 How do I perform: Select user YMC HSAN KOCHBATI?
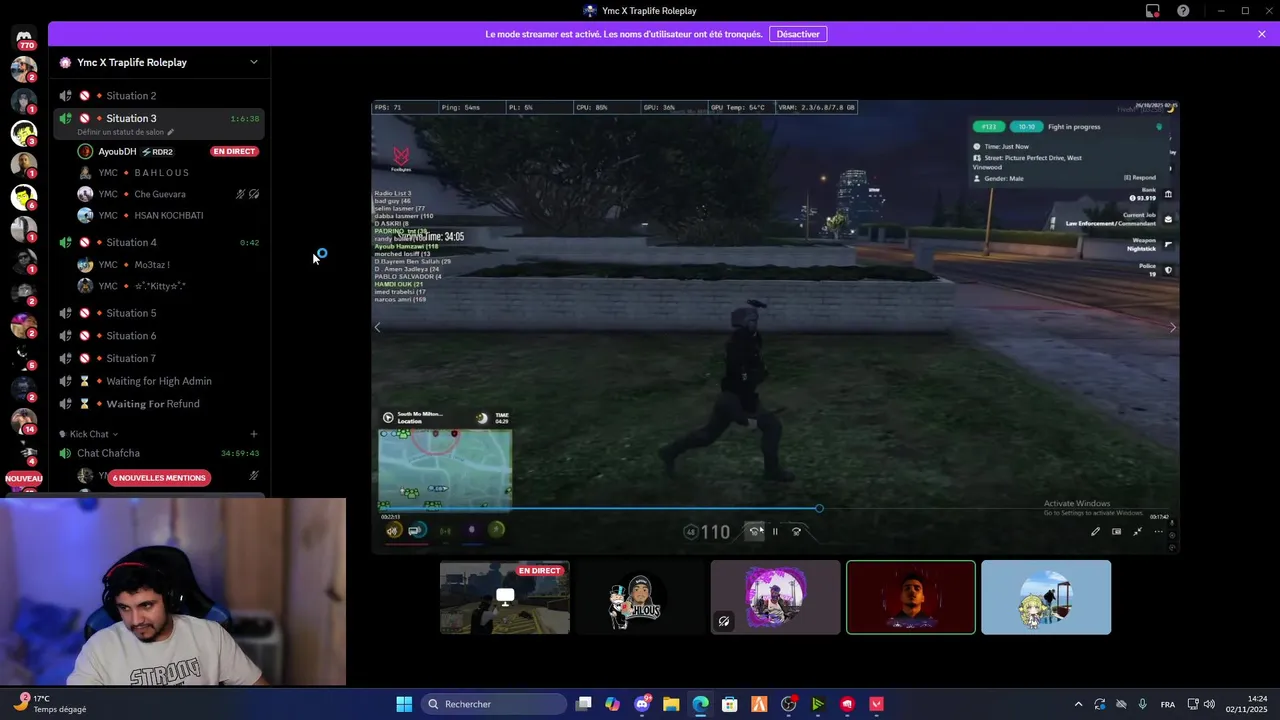[168, 215]
